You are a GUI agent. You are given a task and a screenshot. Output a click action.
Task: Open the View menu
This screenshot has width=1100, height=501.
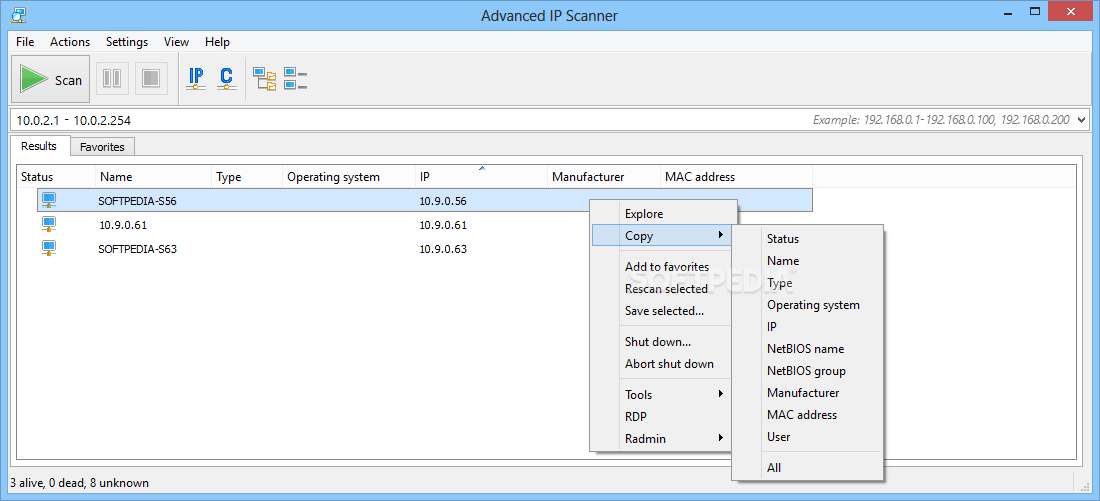[176, 42]
